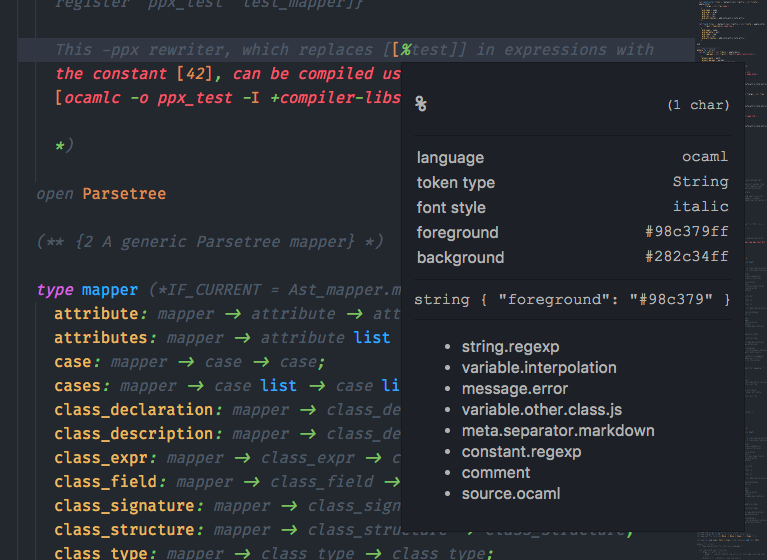Click the 'class_declaration:' field
The height and width of the screenshot is (560, 767).
coord(138,410)
